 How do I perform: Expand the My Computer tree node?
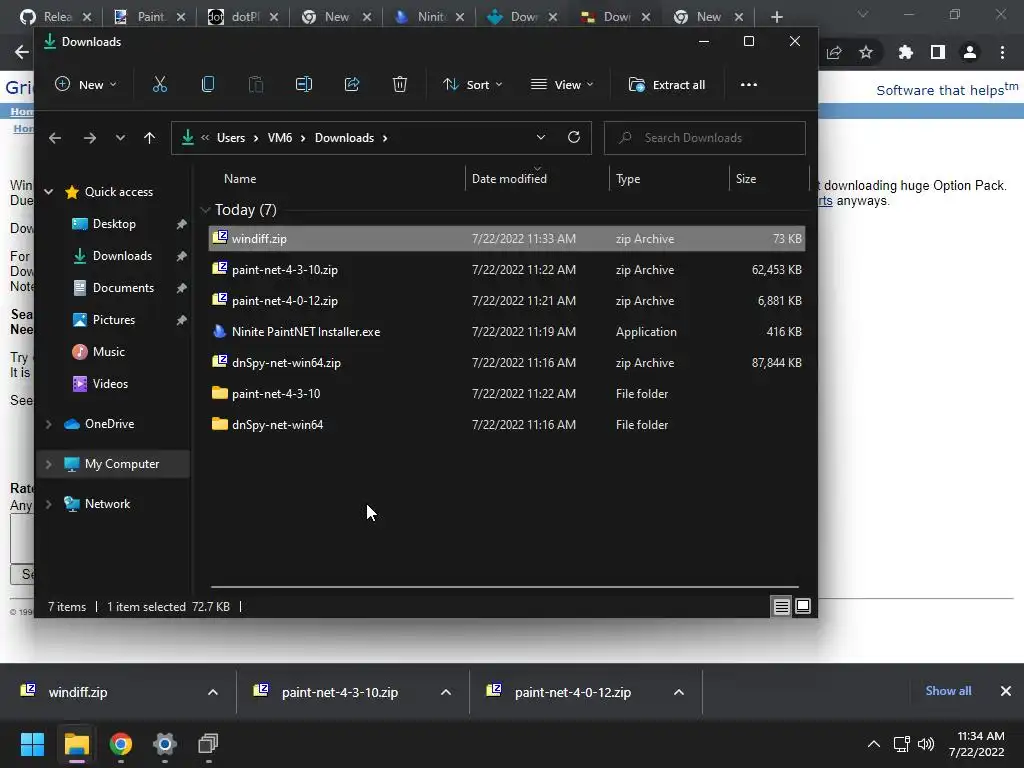coord(48,464)
